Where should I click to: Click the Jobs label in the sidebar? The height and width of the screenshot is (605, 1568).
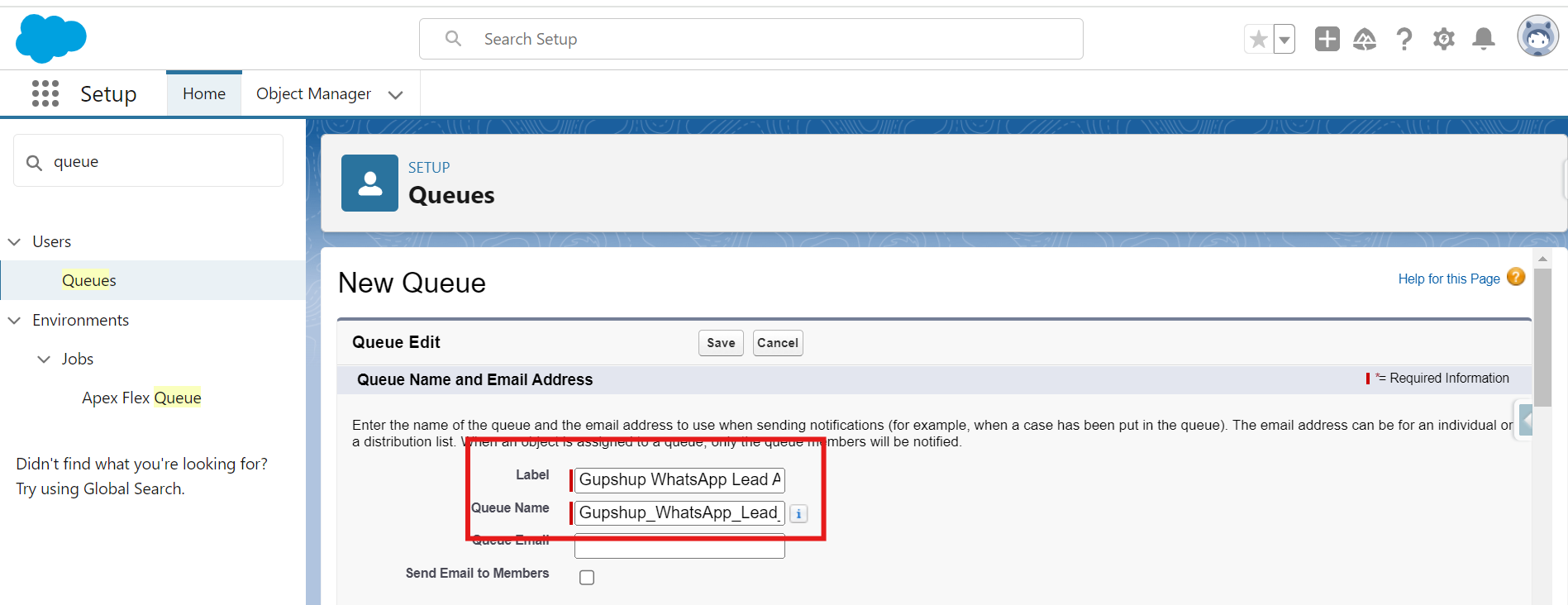pos(78,359)
